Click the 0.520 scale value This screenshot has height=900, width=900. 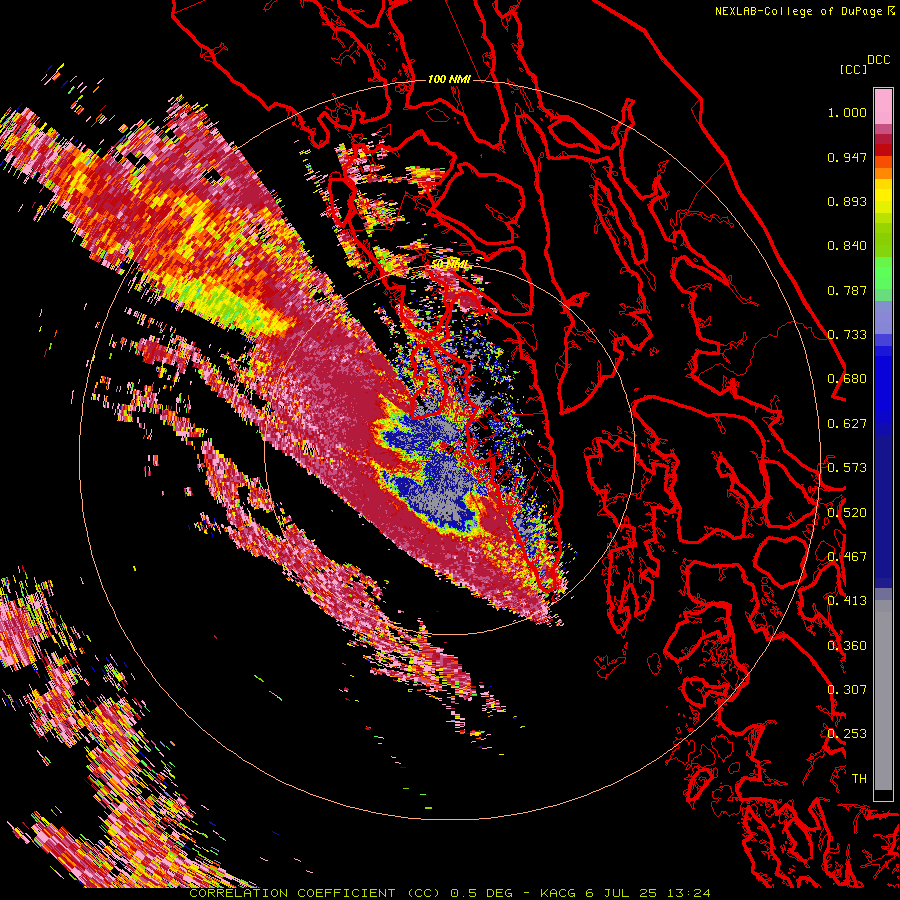(847, 513)
